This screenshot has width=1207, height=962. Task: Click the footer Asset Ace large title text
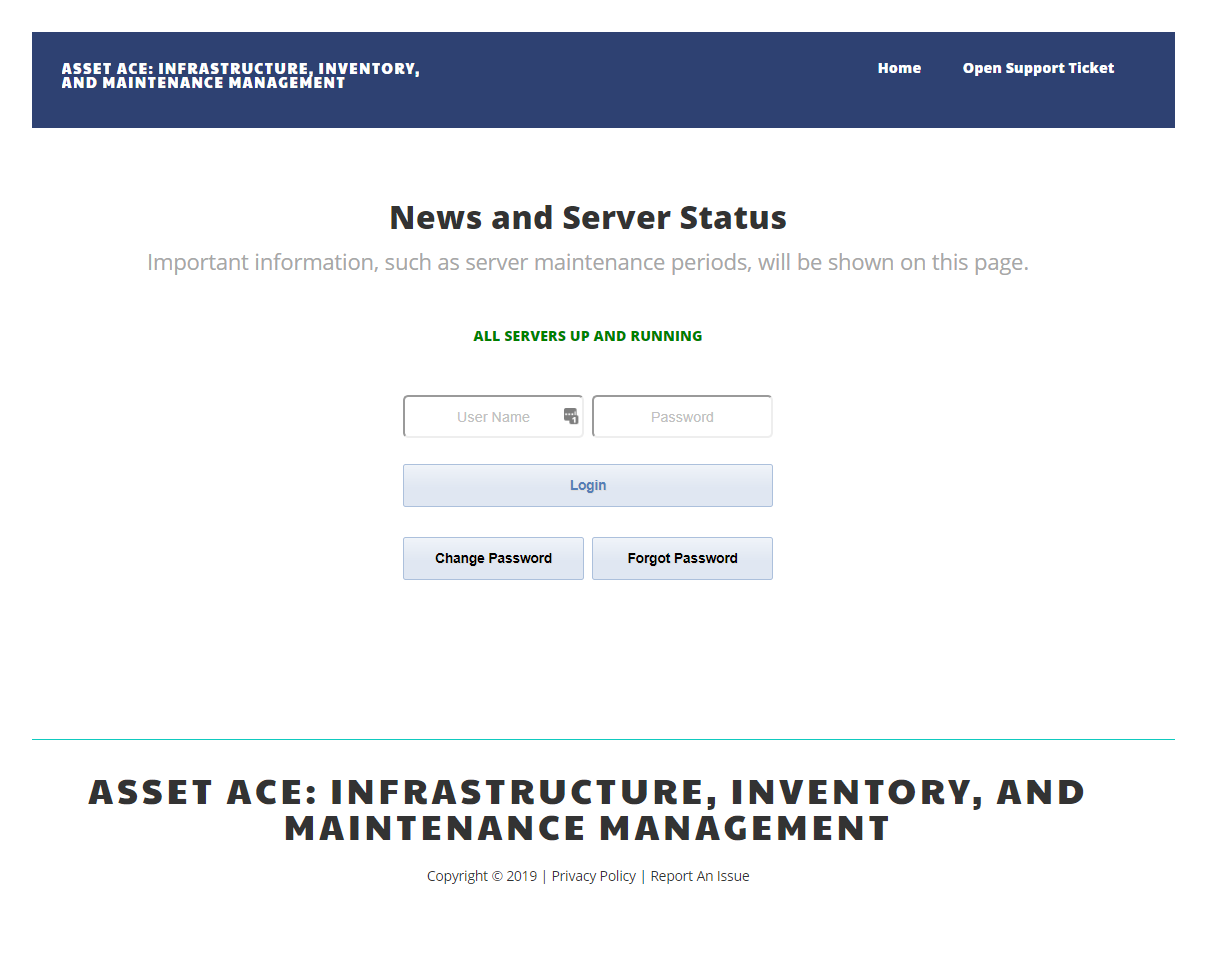point(588,810)
